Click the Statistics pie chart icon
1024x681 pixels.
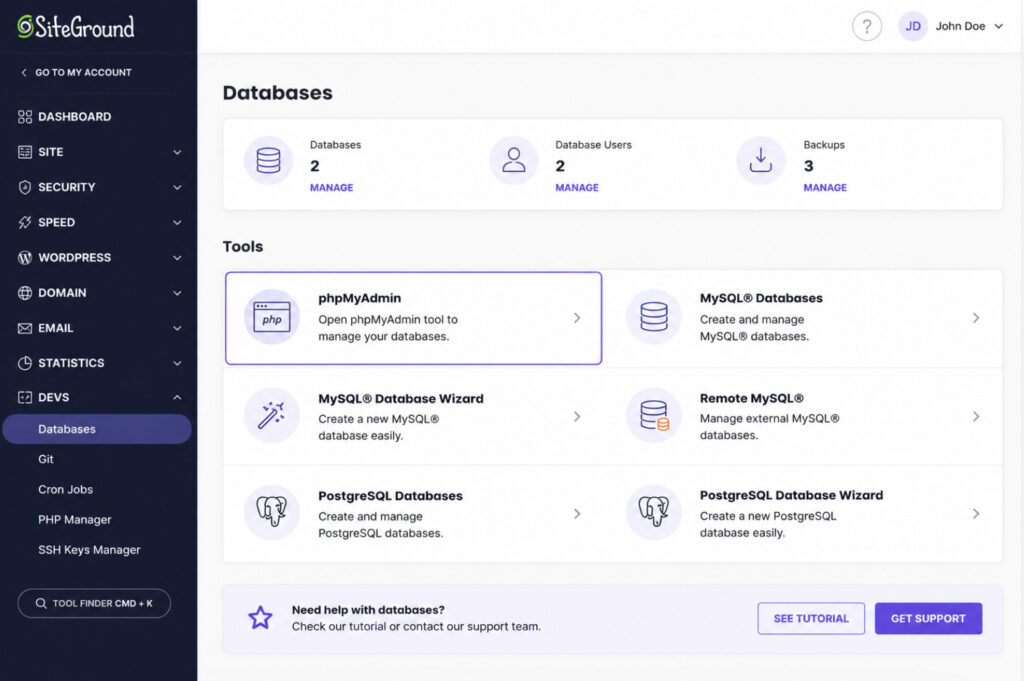click(25, 363)
